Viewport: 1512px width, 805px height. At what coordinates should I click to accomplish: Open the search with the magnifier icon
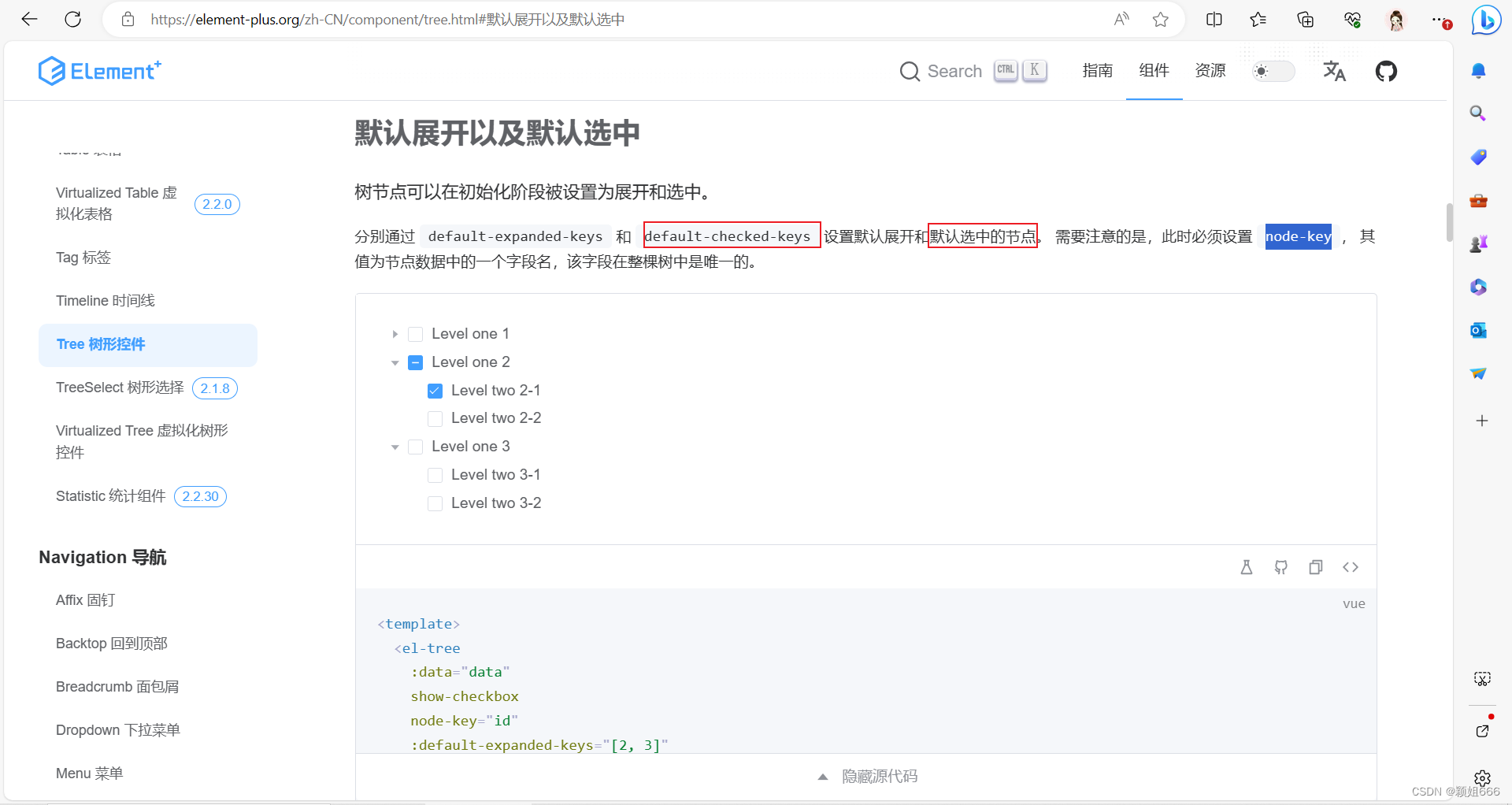coord(910,71)
